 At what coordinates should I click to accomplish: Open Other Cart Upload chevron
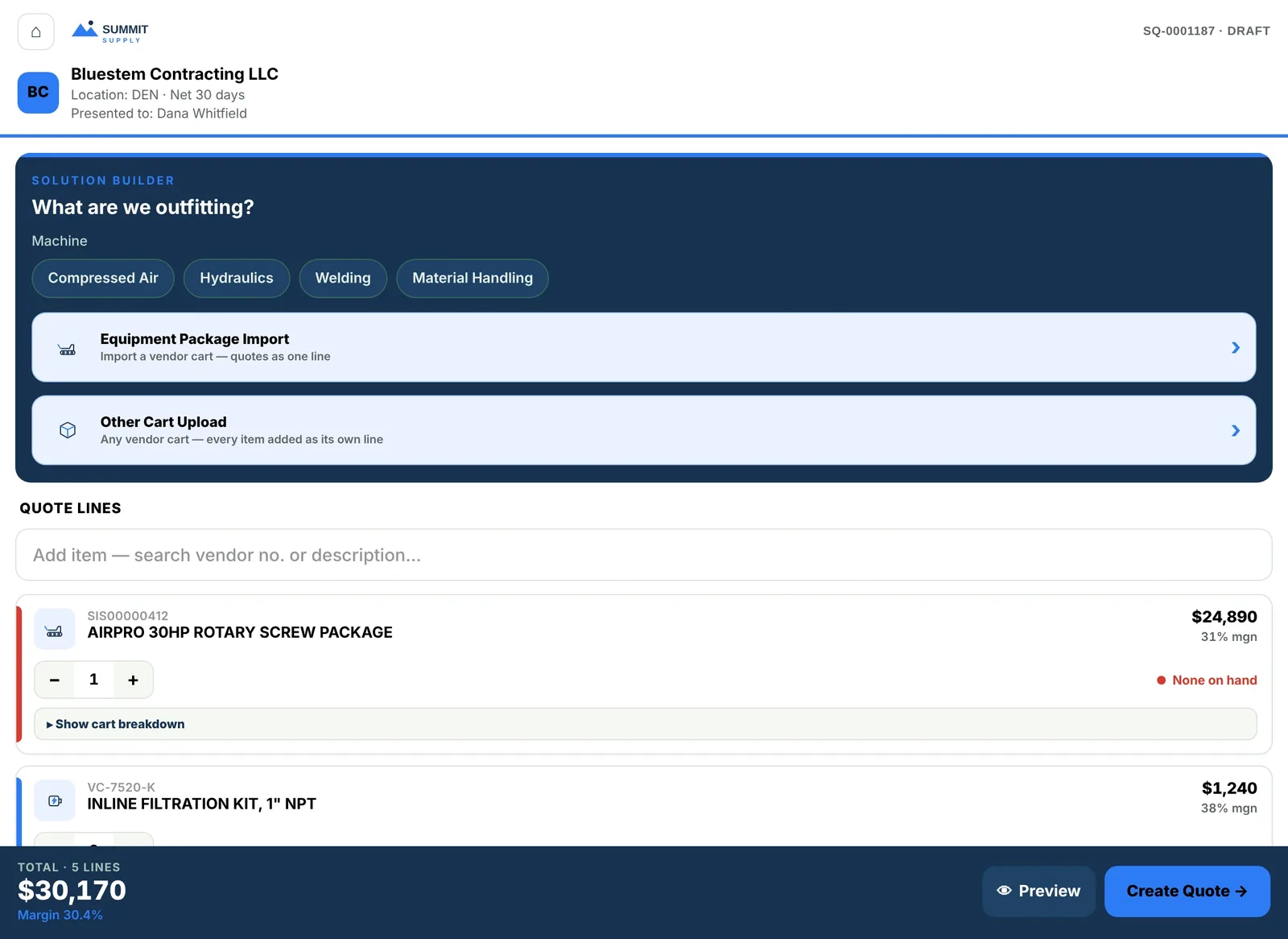[1235, 431]
